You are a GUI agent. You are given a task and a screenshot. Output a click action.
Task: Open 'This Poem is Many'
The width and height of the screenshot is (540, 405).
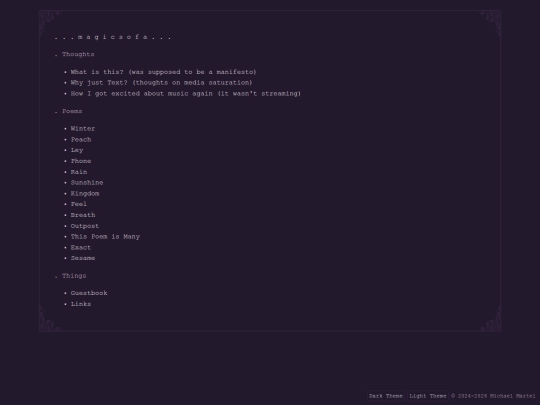[105, 237]
